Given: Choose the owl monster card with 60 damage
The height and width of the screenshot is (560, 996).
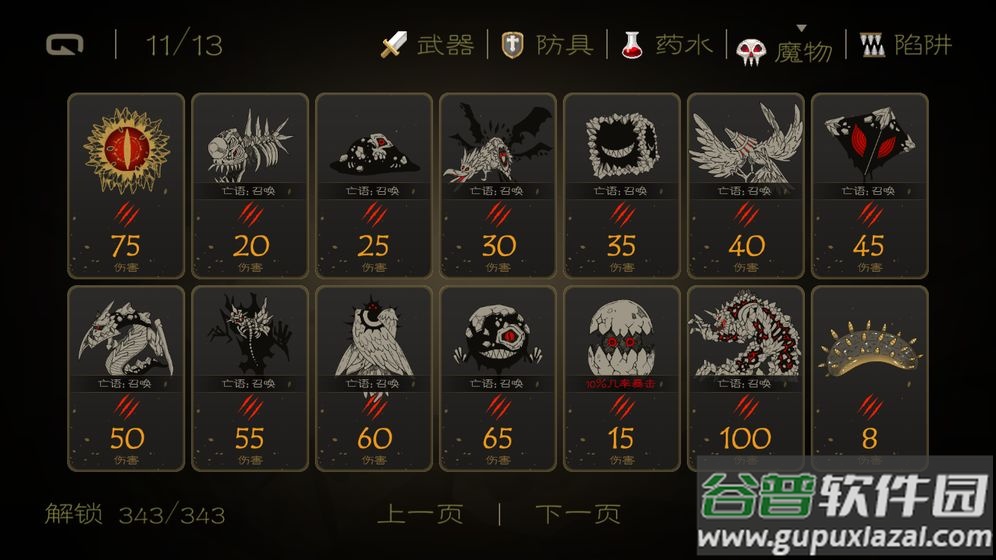Looking at the screenshot, I should (x=374, y=378).
